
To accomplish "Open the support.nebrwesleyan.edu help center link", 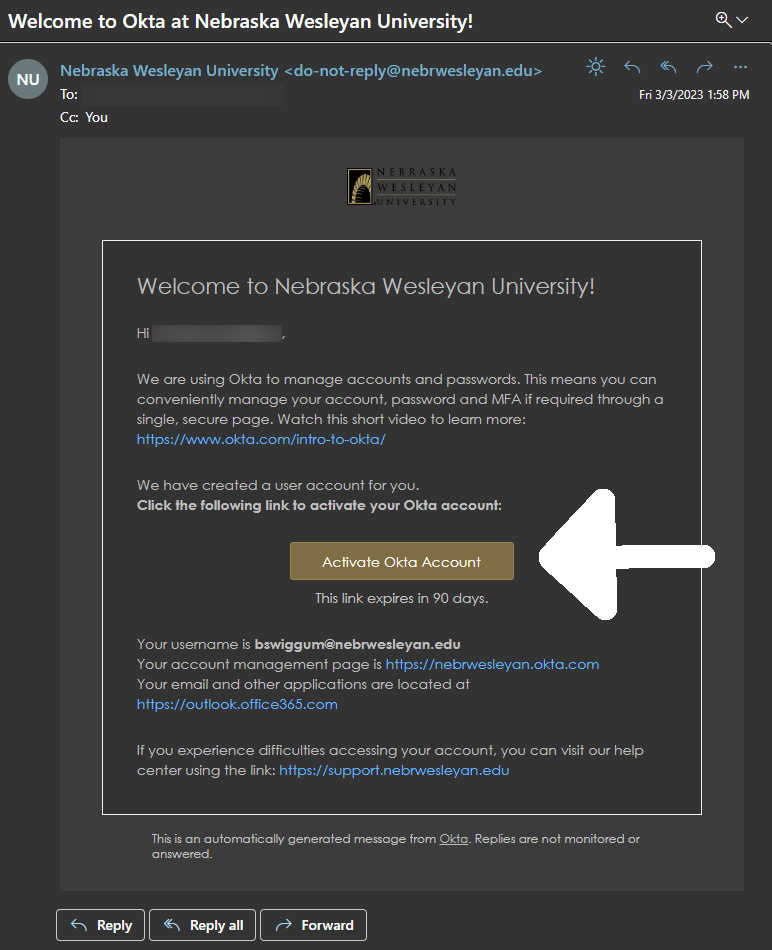I will tap(394, 770).
